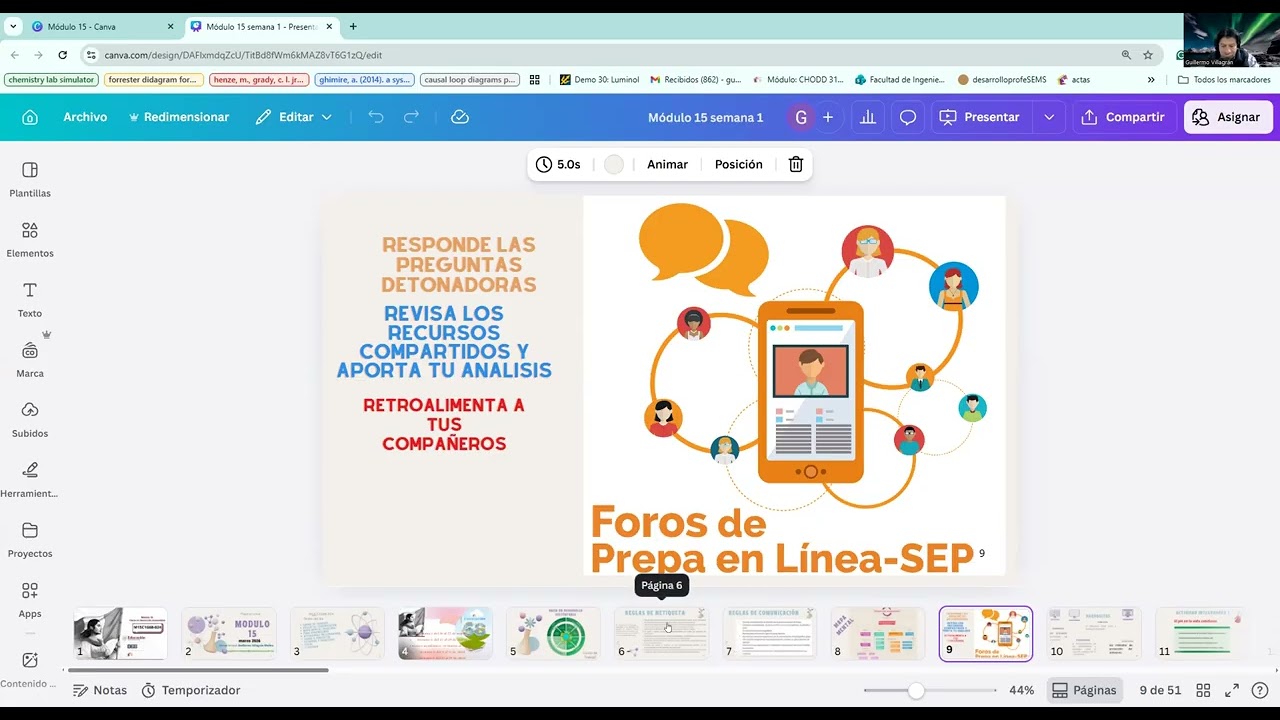Select page 1 thumbnail

point(120,633)
